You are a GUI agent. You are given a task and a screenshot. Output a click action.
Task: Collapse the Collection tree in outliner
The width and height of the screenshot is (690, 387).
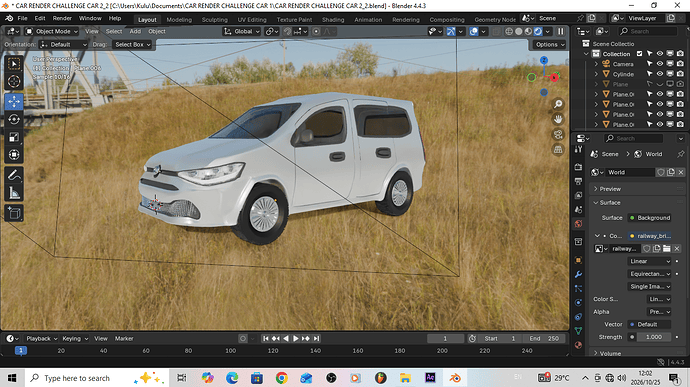point(586,54)
